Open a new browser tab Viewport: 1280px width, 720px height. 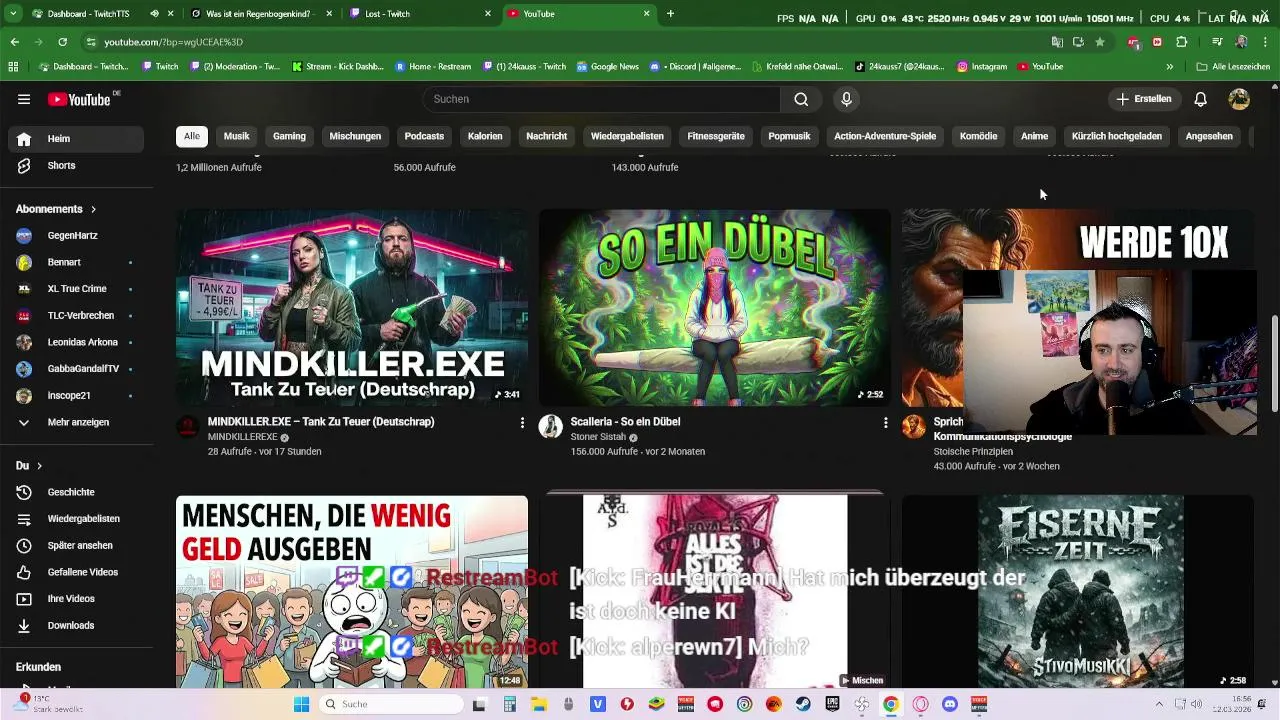[x=670, y=14]
